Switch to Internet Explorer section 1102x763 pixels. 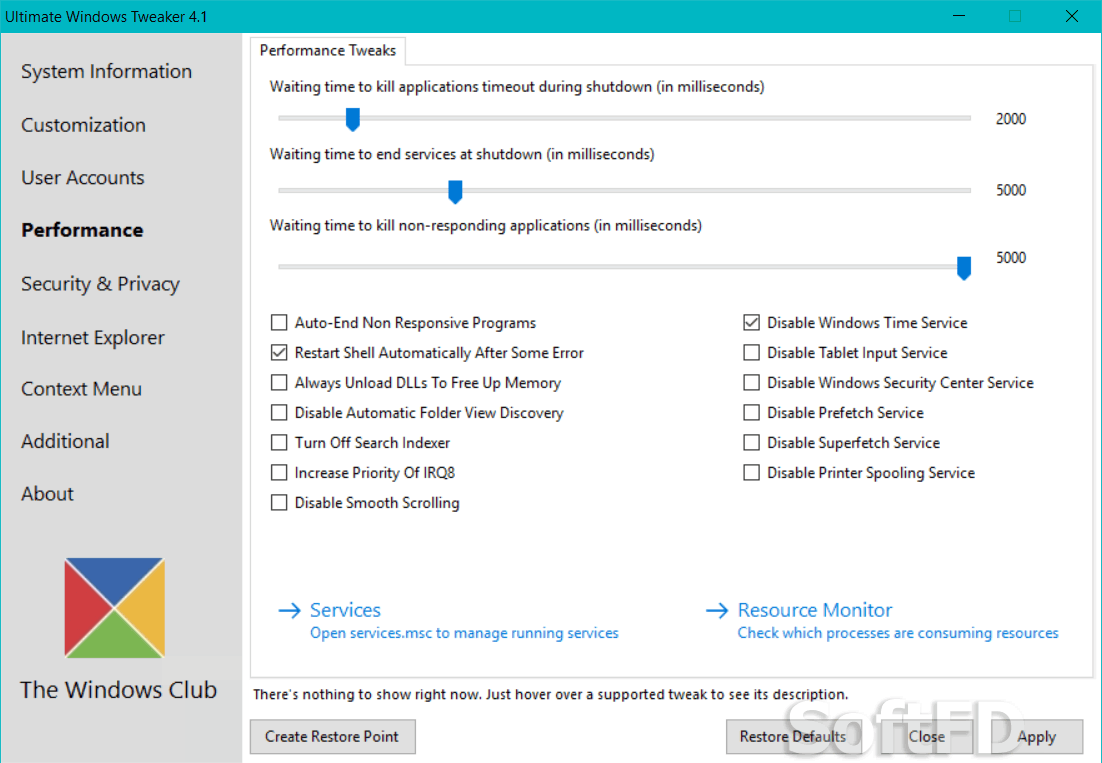pyautogui.click(x=93, y=338)
